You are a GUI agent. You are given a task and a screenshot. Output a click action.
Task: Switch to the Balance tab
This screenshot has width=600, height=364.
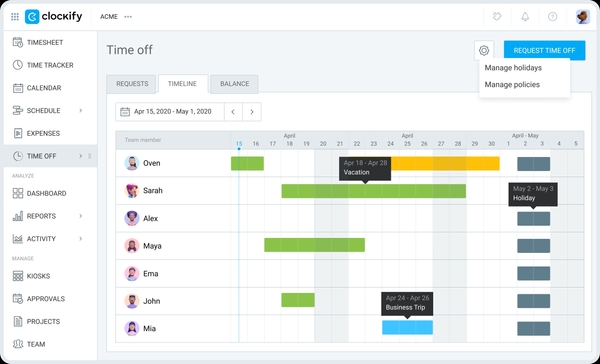pos(235,84)
